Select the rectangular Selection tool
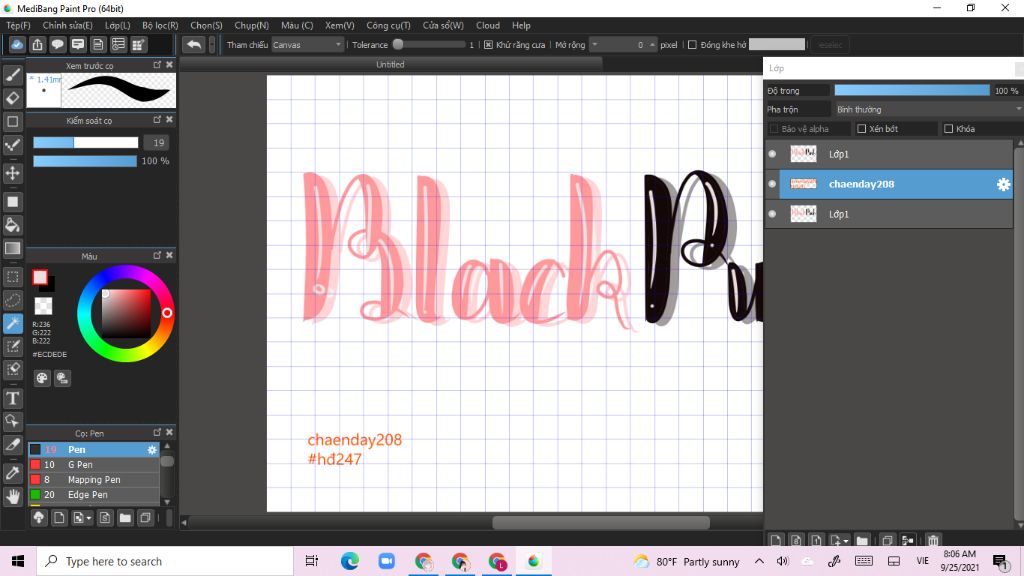 (x=12, y=277)
